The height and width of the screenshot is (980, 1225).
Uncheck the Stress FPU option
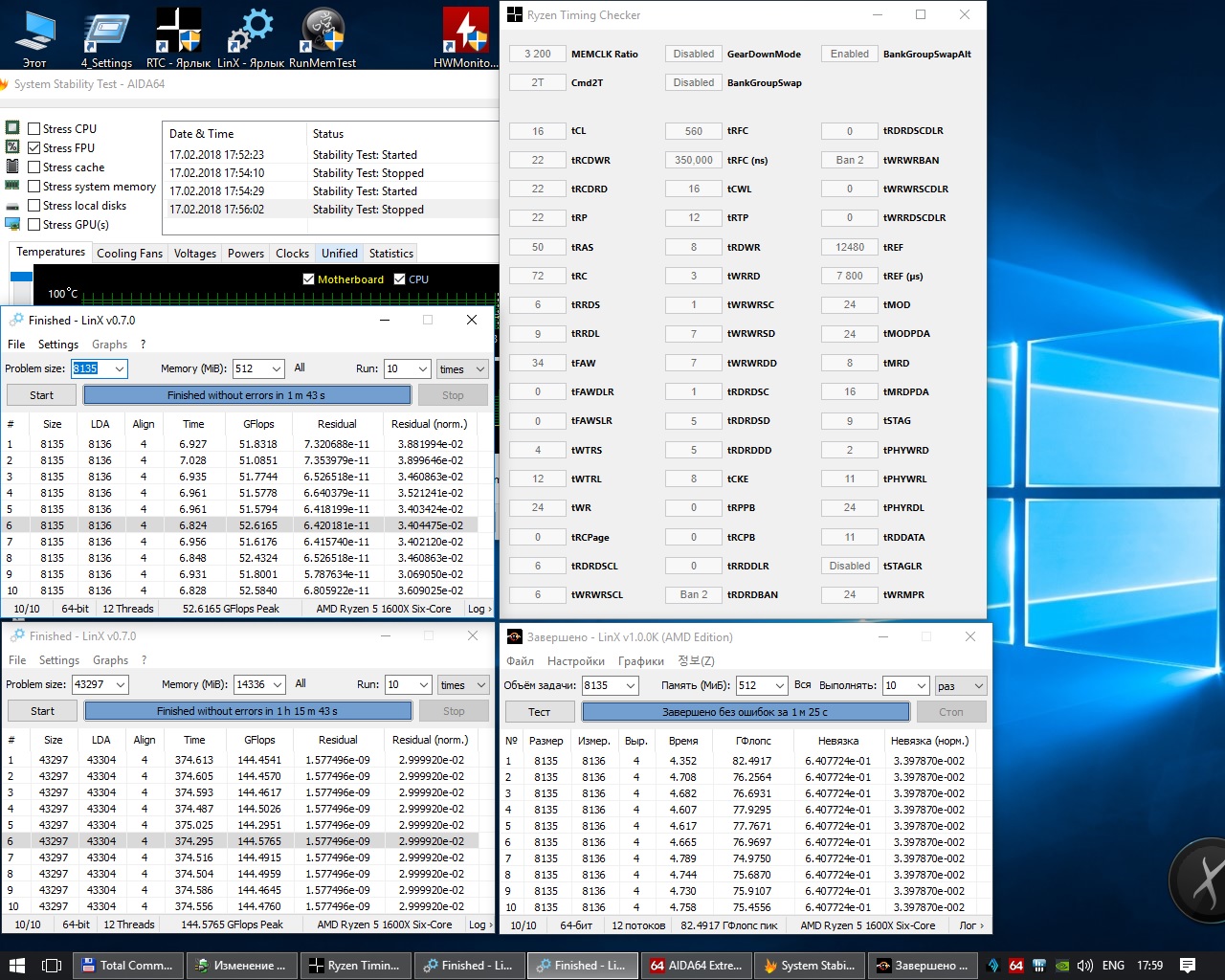tap(34, 148)
